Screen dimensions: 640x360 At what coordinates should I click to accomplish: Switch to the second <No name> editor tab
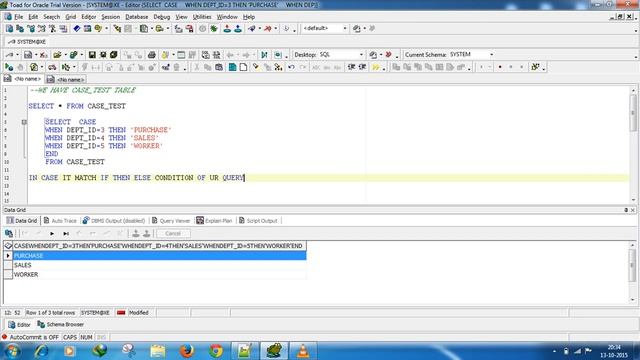[x=66, y=79]
